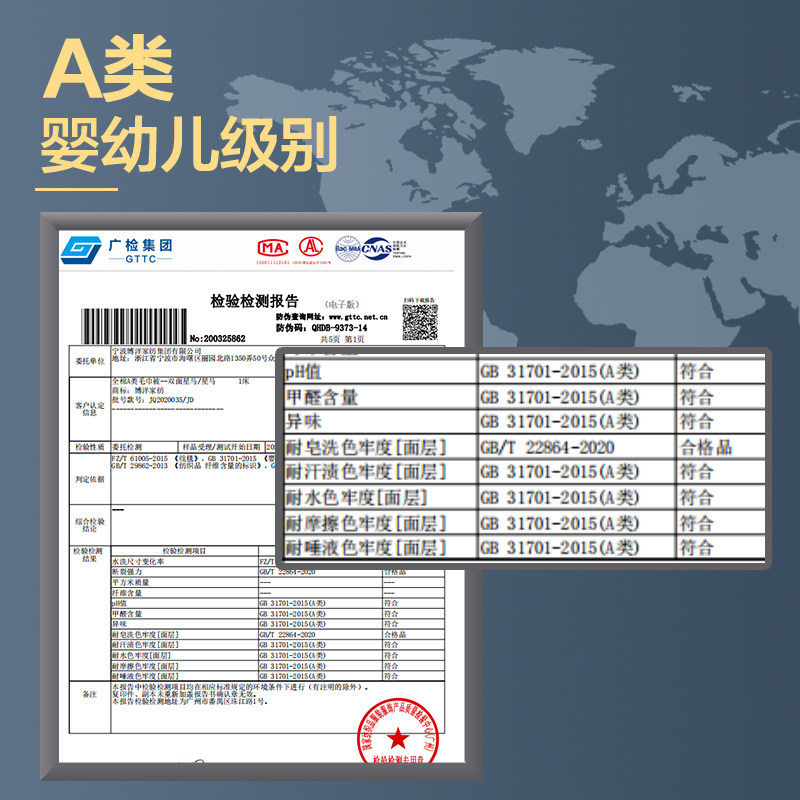This screenshot has width=800, height=800.
Task: Click the '委托单位' row label
Action: [90, 361]
